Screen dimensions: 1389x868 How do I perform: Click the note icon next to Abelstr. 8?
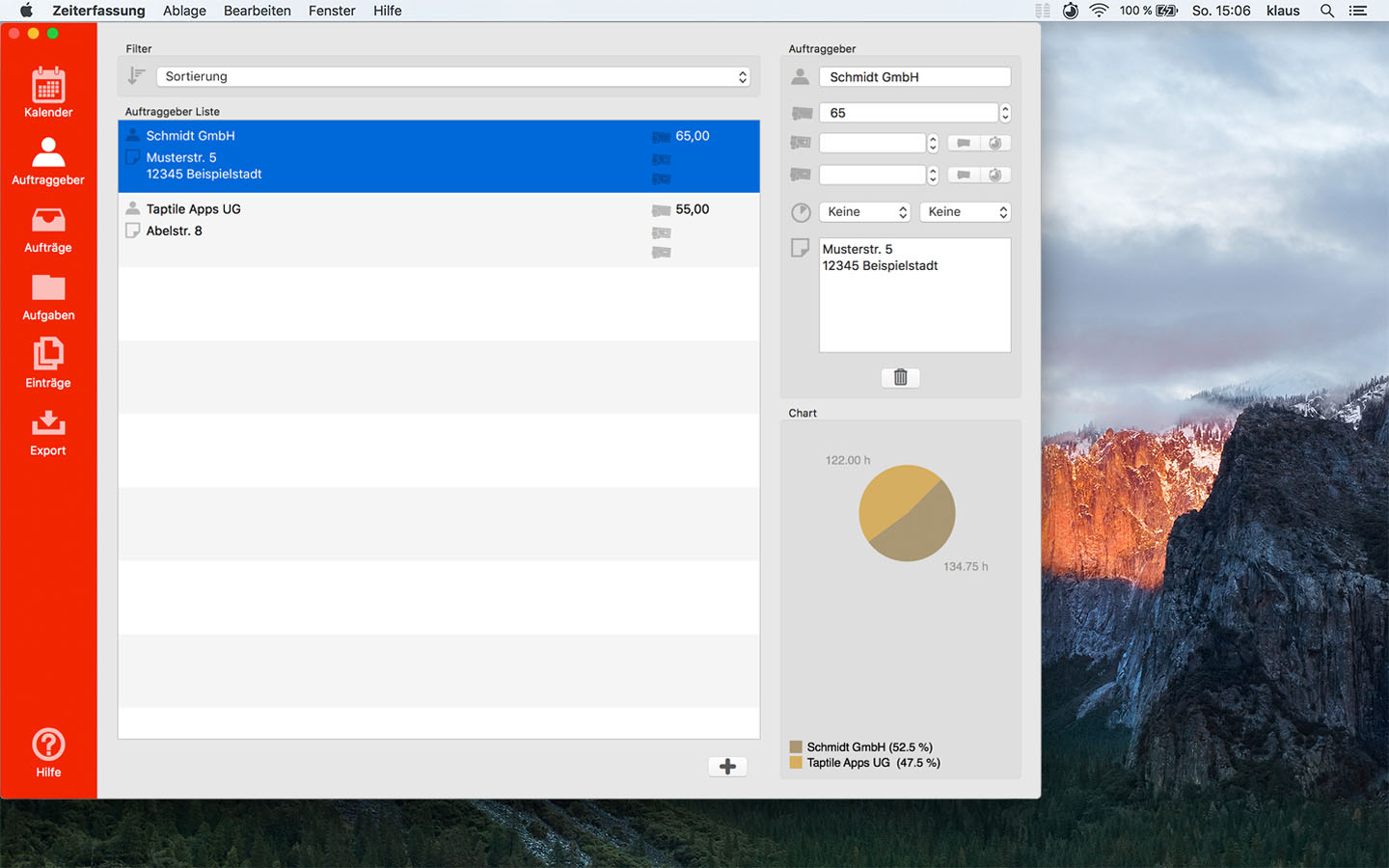(133, 231)
